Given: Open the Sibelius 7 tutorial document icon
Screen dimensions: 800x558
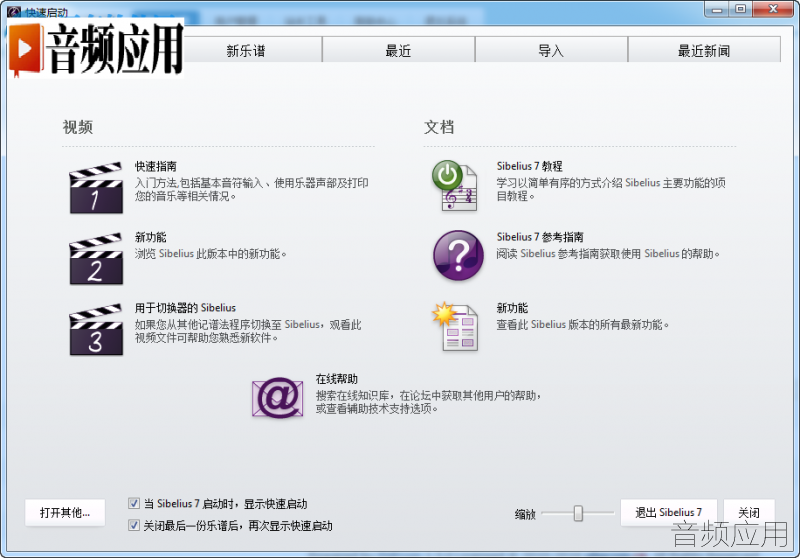Looking at the screenshot, I should [456, 186].
